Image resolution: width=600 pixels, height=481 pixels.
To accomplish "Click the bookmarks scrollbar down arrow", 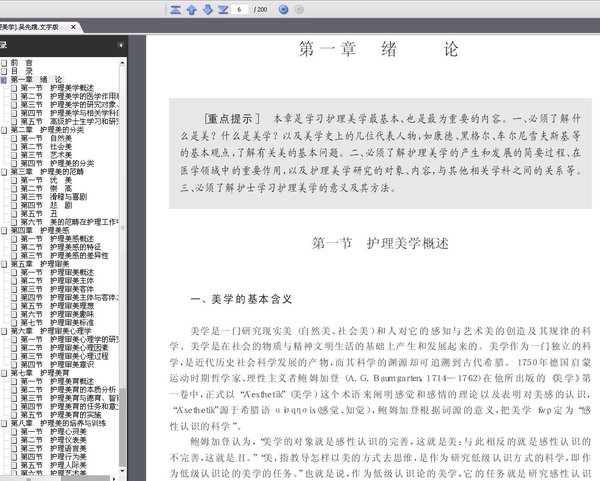I will pos(122,471).
